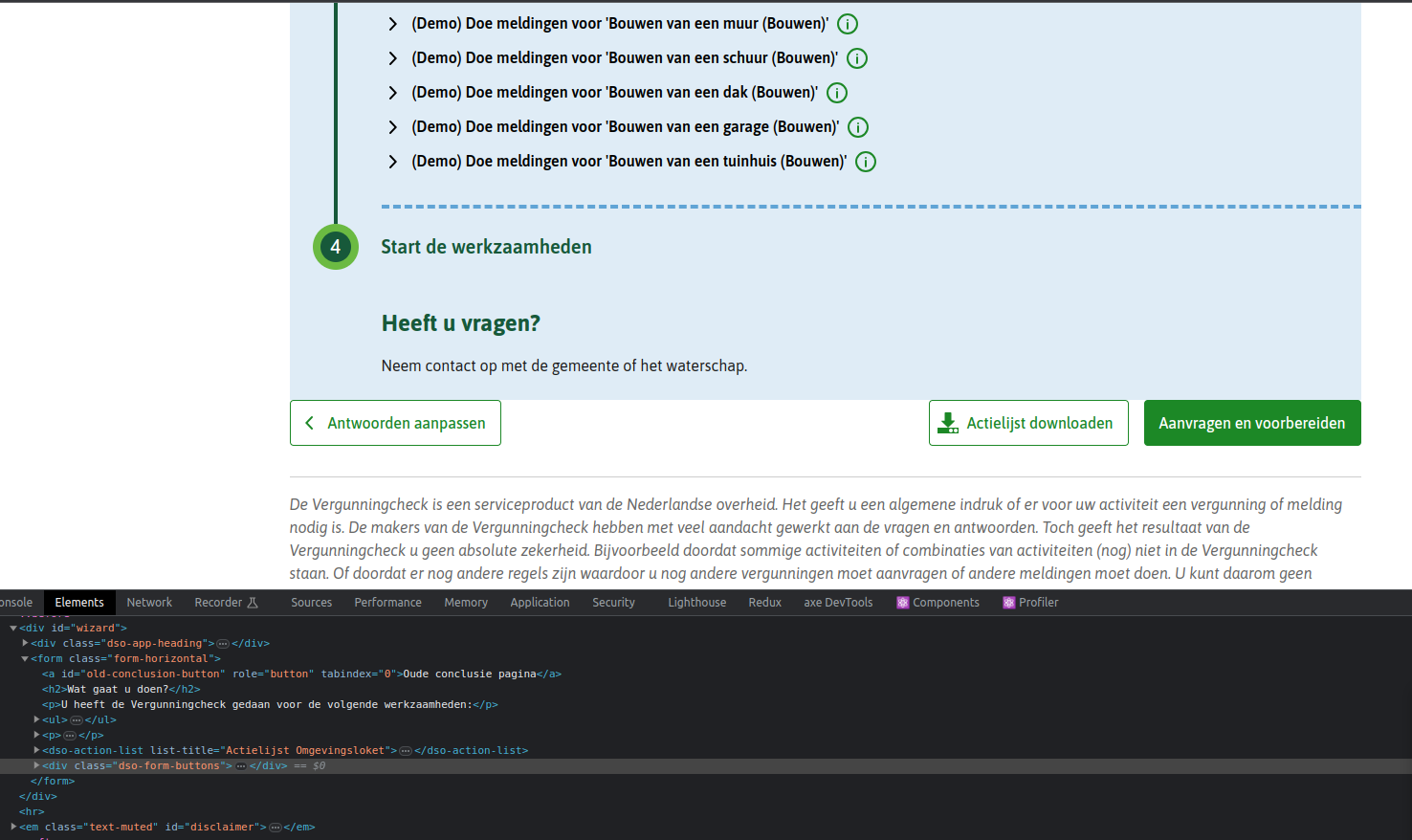Screen dimensions: 1412x840
Task: Expand the div with class dso-form-buttons
Action: pos(35,765)
